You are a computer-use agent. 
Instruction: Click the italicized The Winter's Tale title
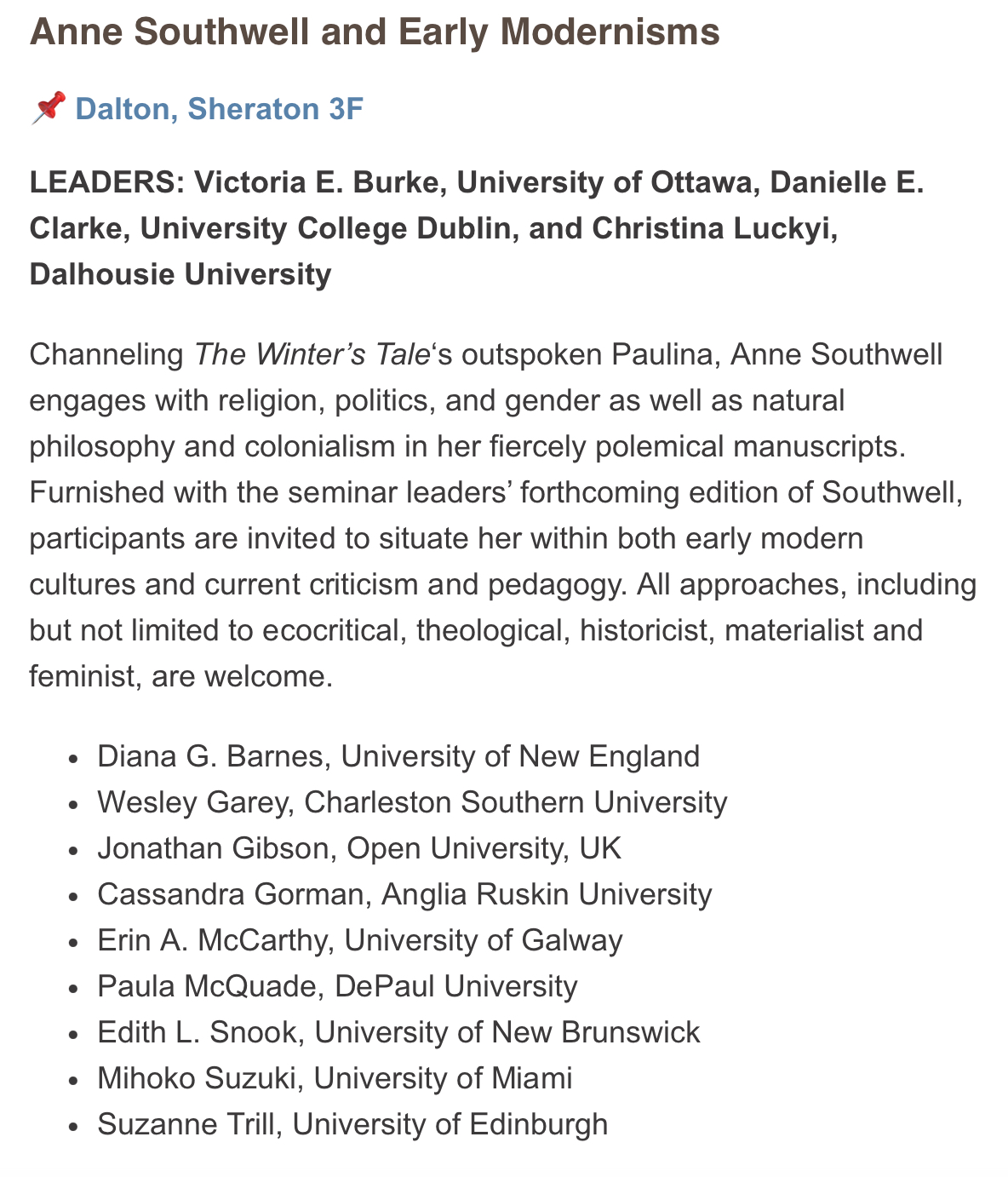(312, 354)
